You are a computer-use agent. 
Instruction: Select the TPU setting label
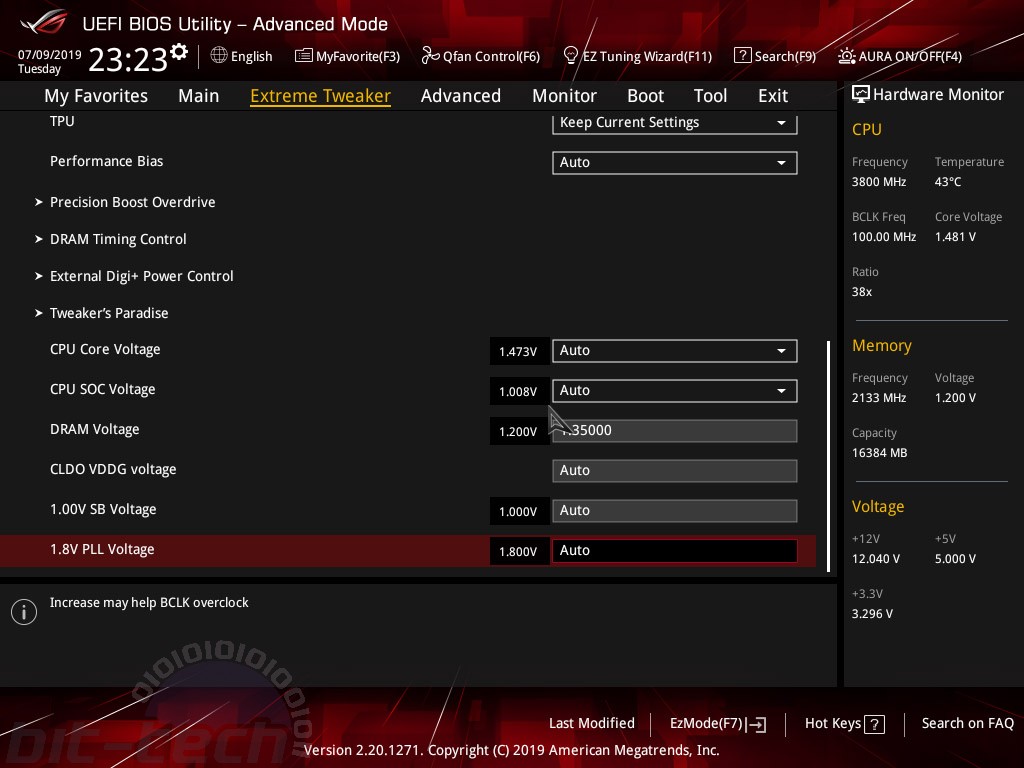click(62, 121)
